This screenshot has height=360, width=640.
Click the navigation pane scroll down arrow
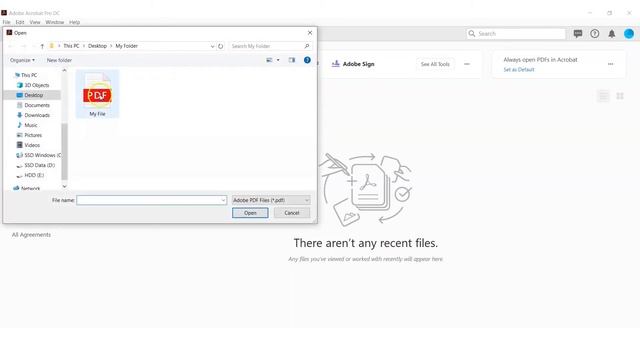point(64,186)
